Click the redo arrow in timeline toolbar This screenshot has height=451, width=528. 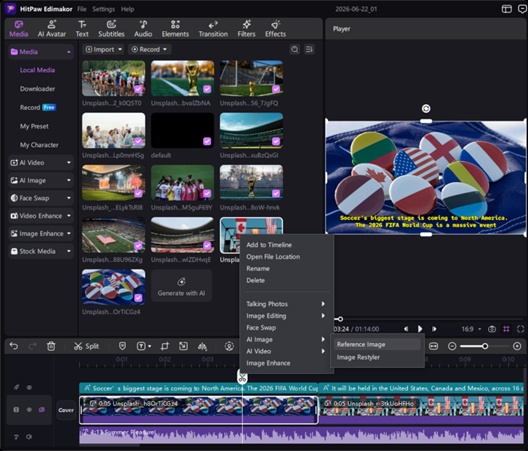[x=33, y=346]
